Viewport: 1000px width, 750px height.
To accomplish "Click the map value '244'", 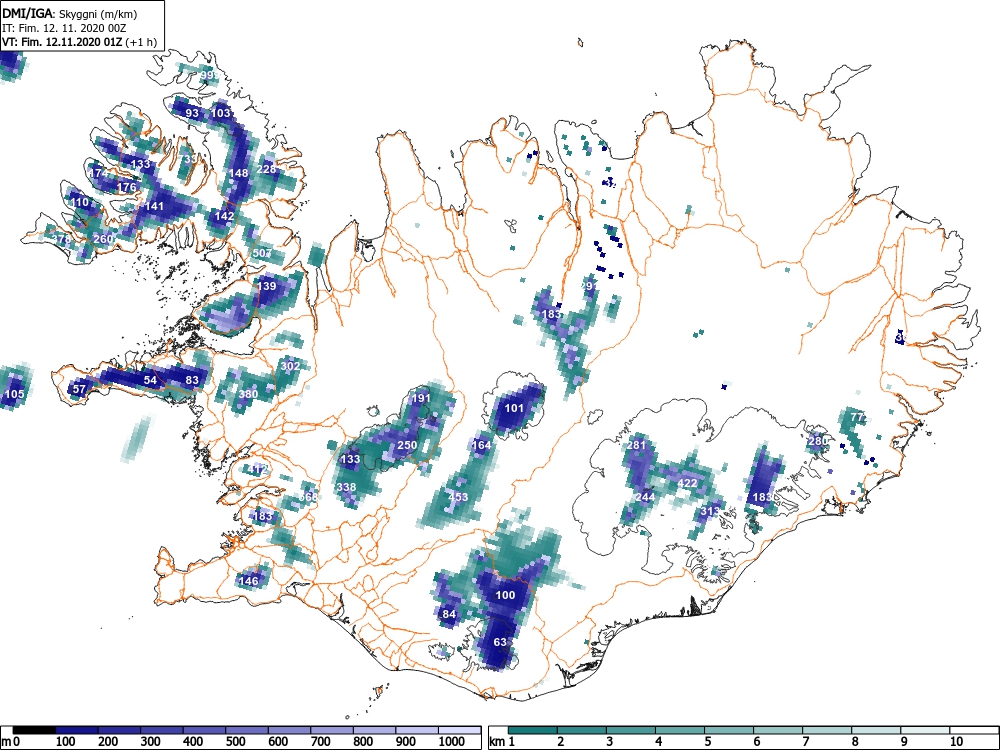I will click(x=645, y=497).
